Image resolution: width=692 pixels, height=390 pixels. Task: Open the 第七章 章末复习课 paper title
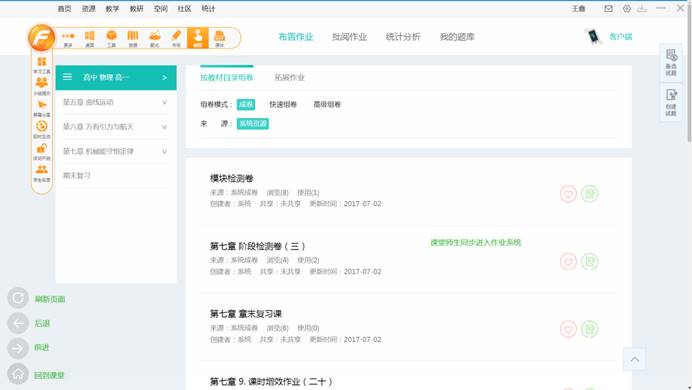tap(246, 314)
